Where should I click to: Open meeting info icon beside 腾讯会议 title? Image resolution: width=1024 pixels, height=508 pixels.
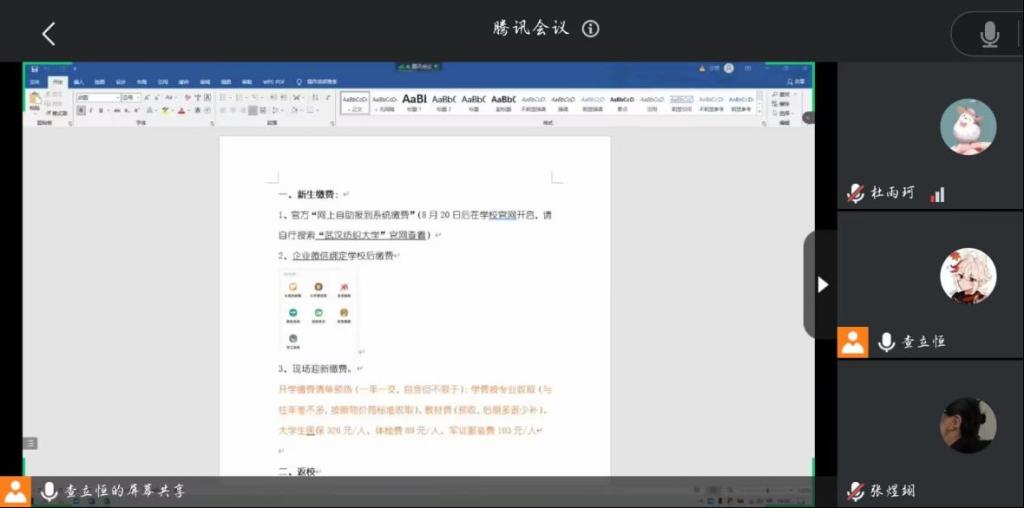(591, 28)
